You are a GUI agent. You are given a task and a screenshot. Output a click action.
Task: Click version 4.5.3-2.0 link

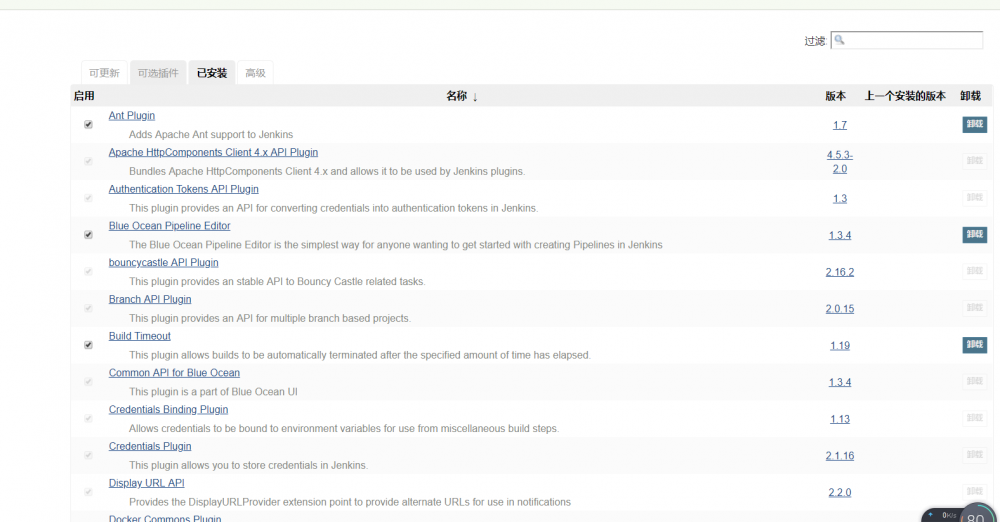840,162
